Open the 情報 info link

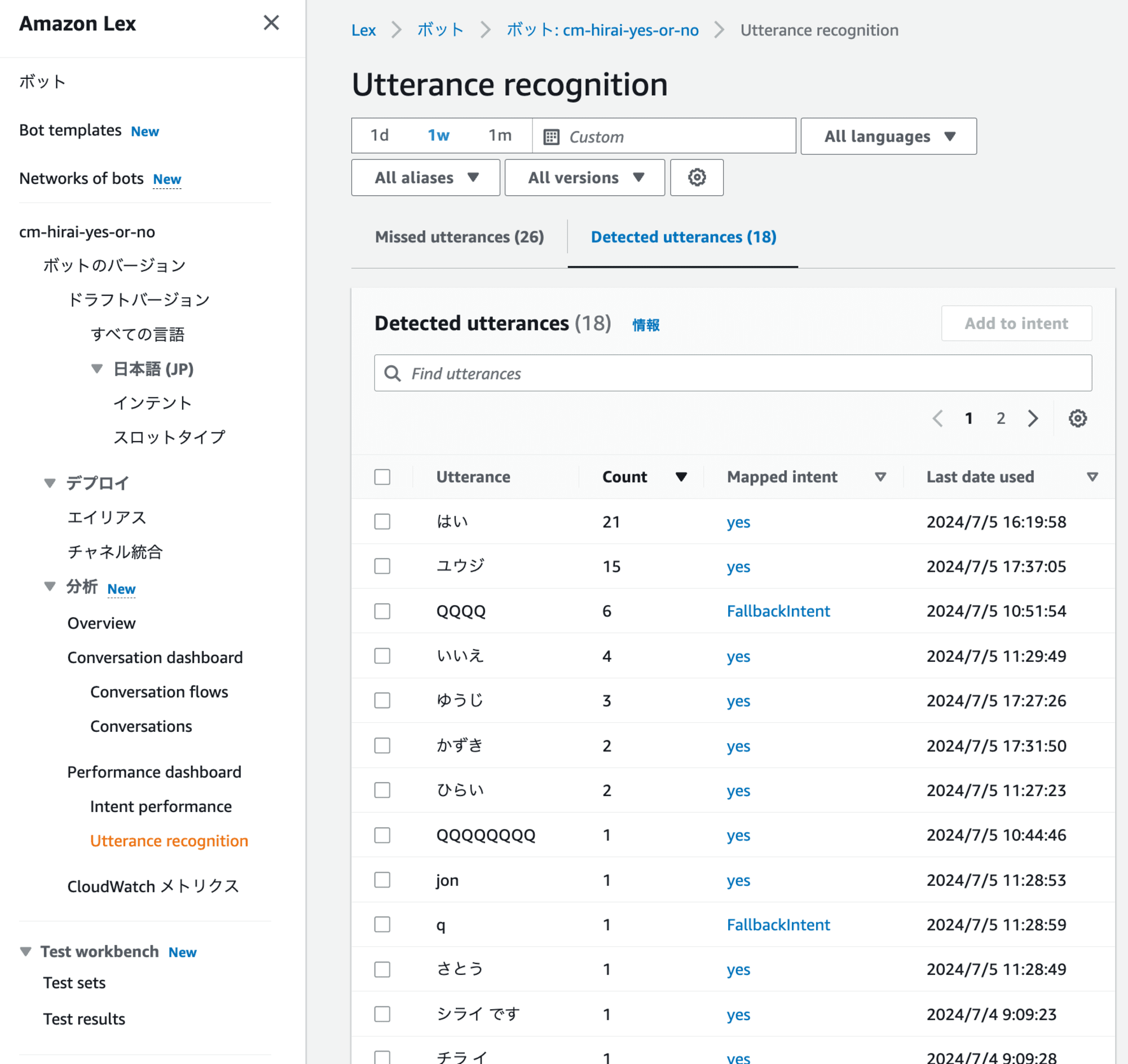coord(646,325)
